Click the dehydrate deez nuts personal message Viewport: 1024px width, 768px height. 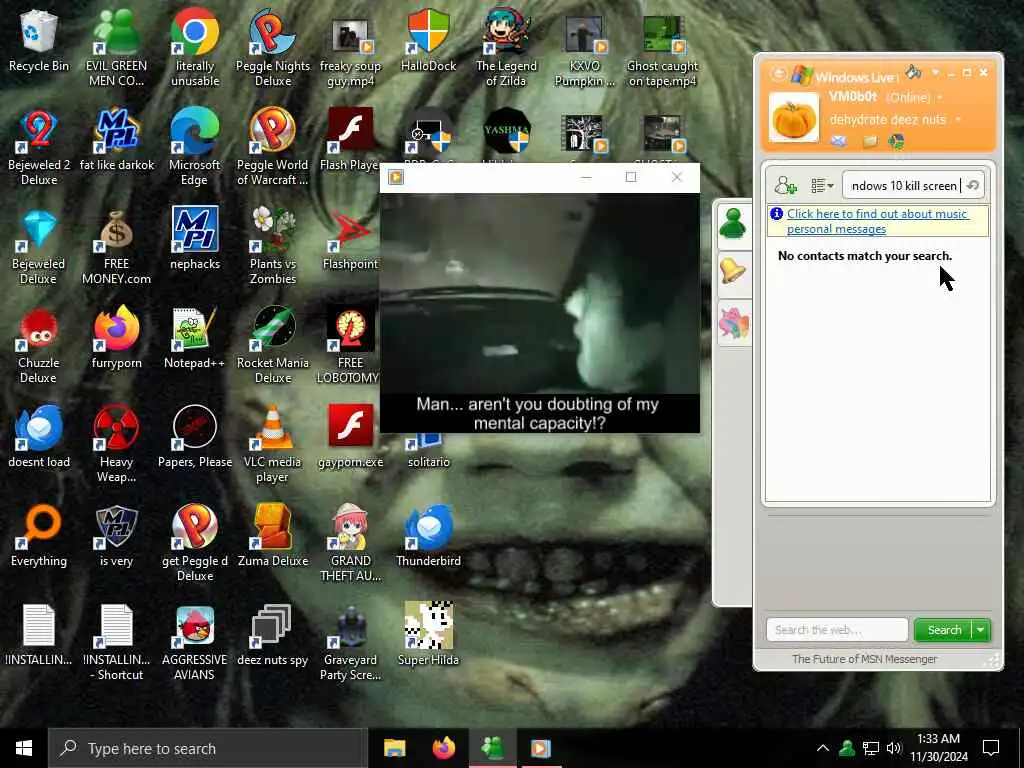(888, 120)
